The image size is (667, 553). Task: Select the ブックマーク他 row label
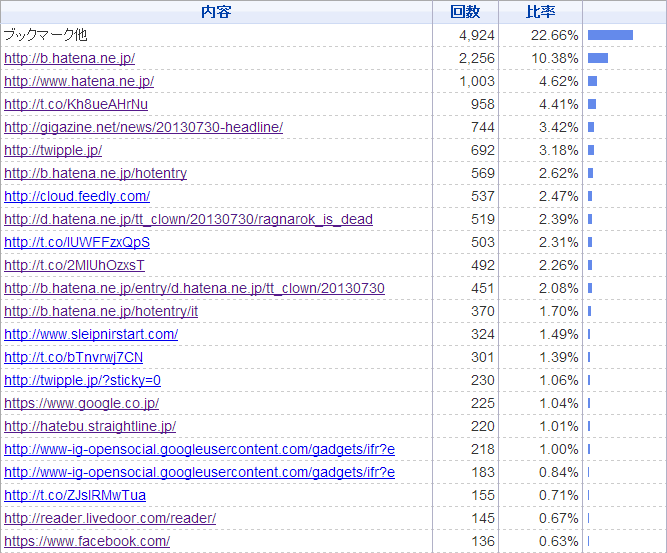[46, 35]
